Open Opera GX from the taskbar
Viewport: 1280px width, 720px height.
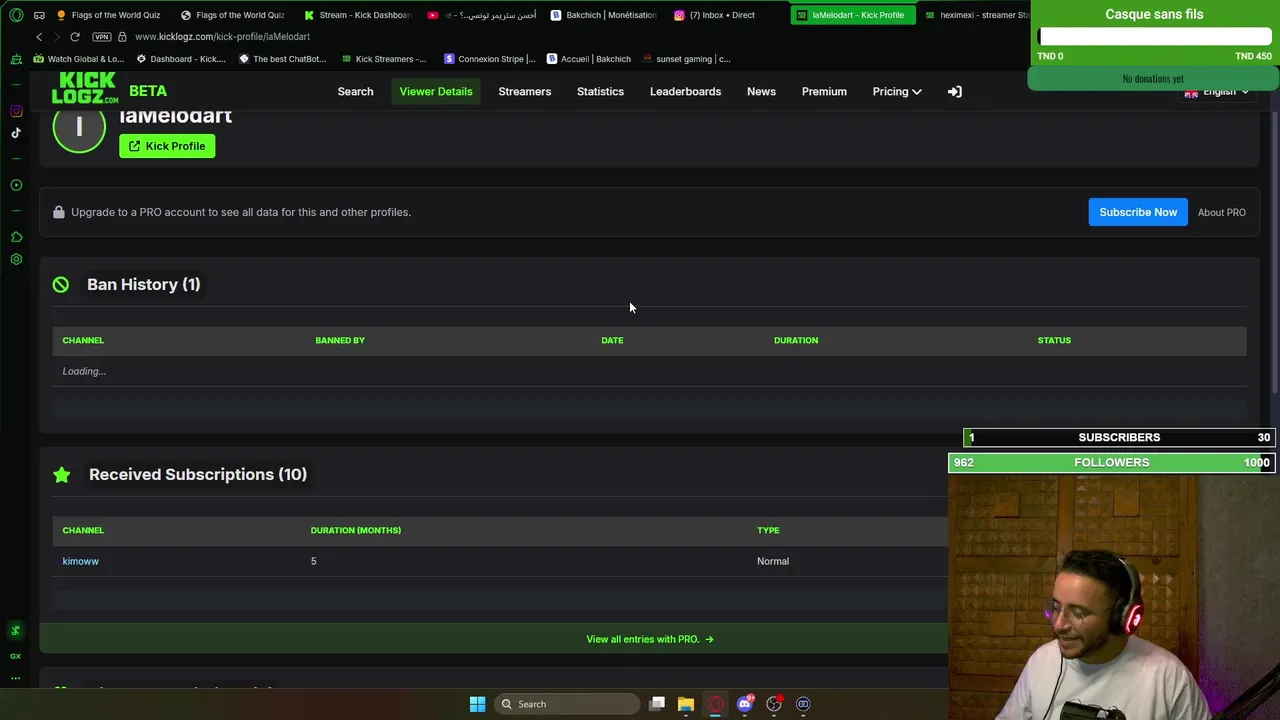pos(715,704)
